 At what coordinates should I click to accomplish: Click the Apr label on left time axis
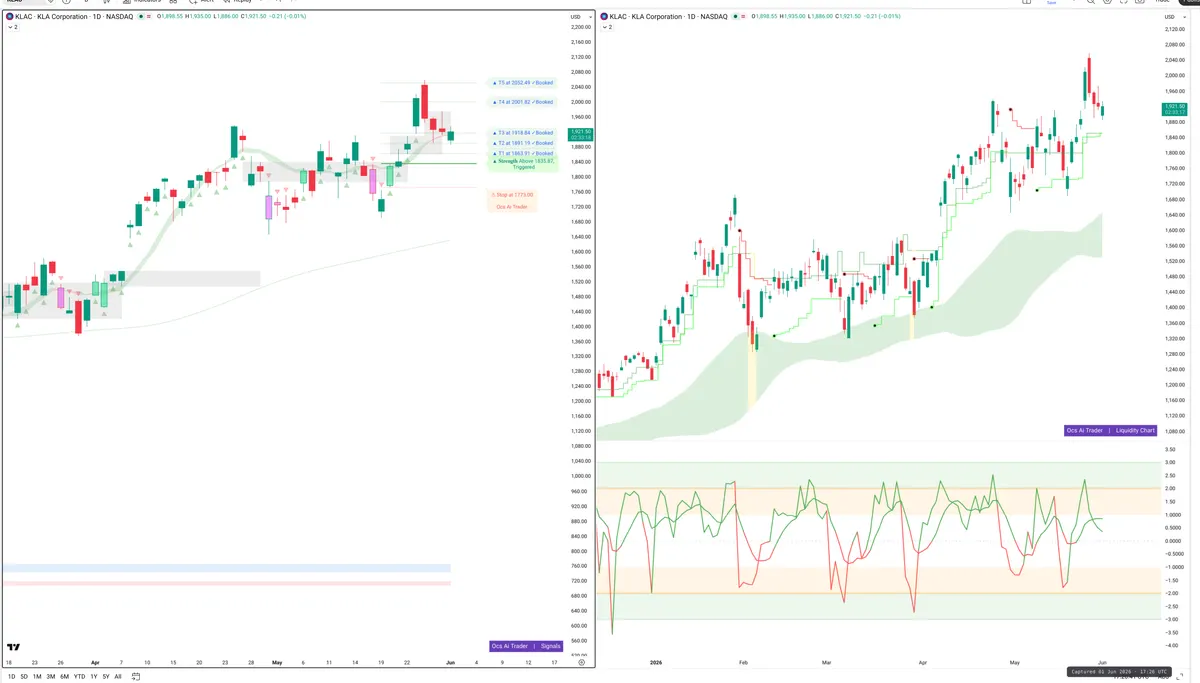pyautogui.click(x=95, y=662)
